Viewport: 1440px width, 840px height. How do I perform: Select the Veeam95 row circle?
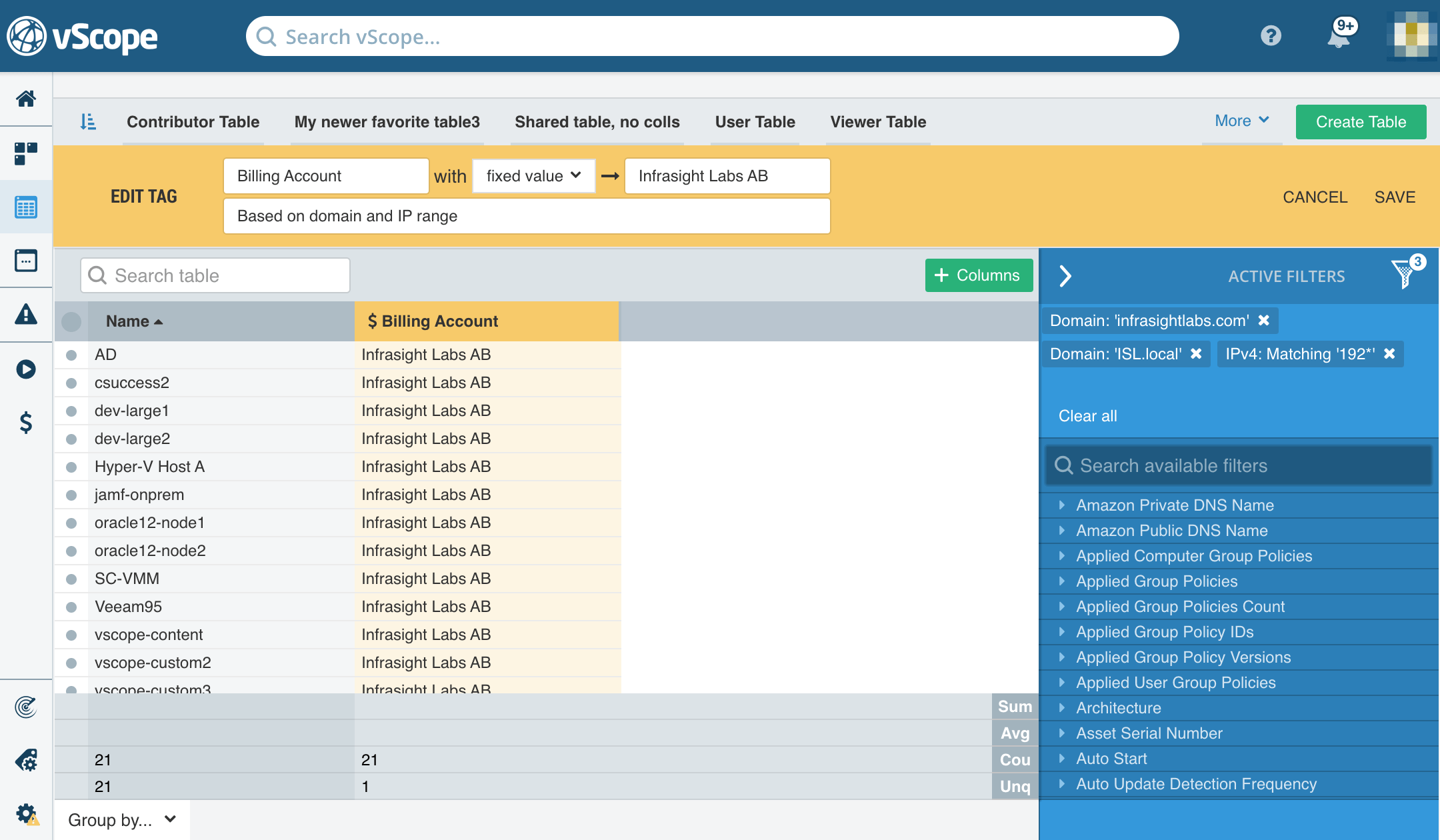pyautogui.click(x=71, y=607)
